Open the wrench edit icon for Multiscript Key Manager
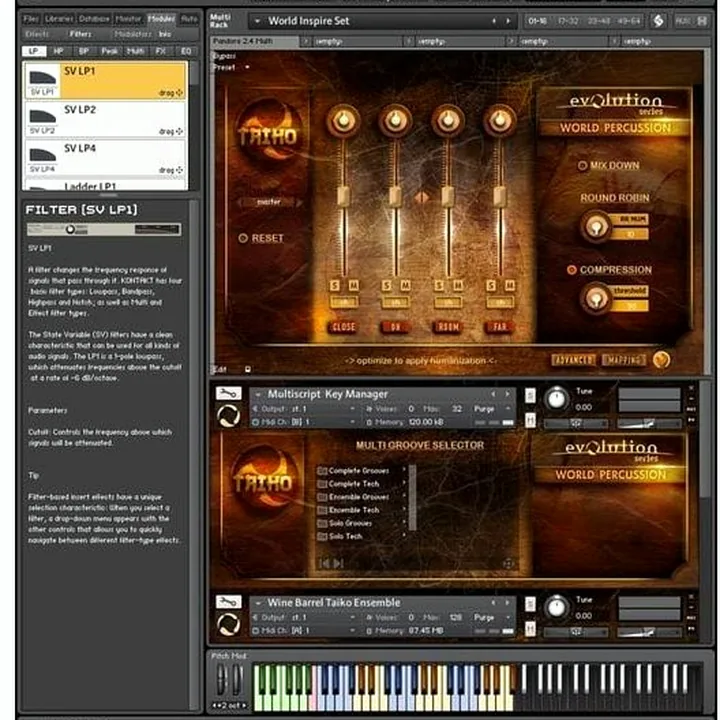720x720 pixels. point(228,394)
